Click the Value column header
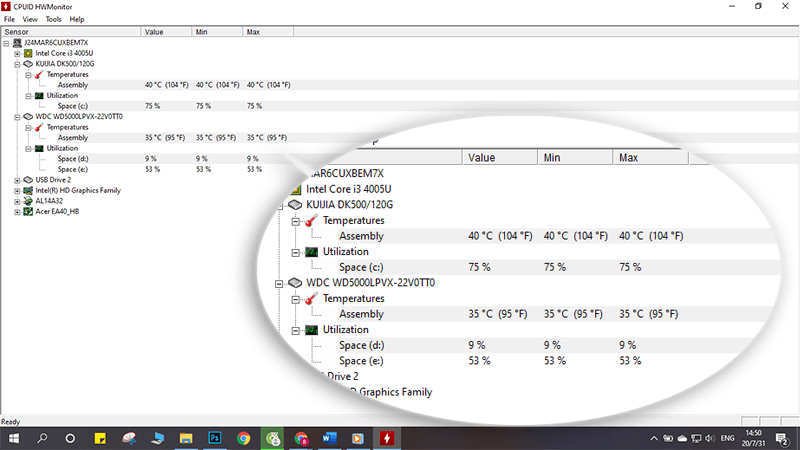Image resolution: width=800 pixels, height=450 pixels. pyautogui.click(x=166, y=32)
